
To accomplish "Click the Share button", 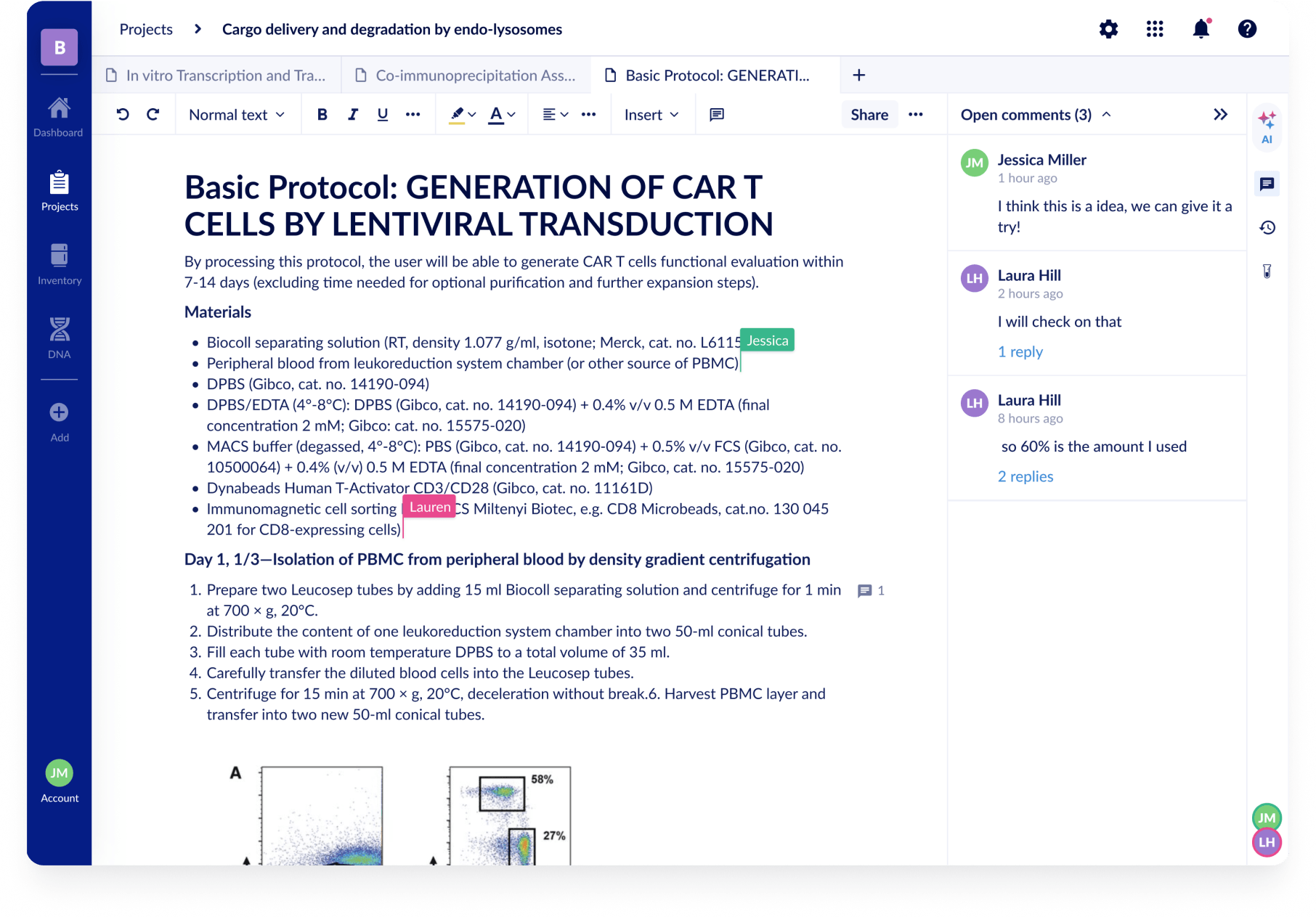I will 869,115.
